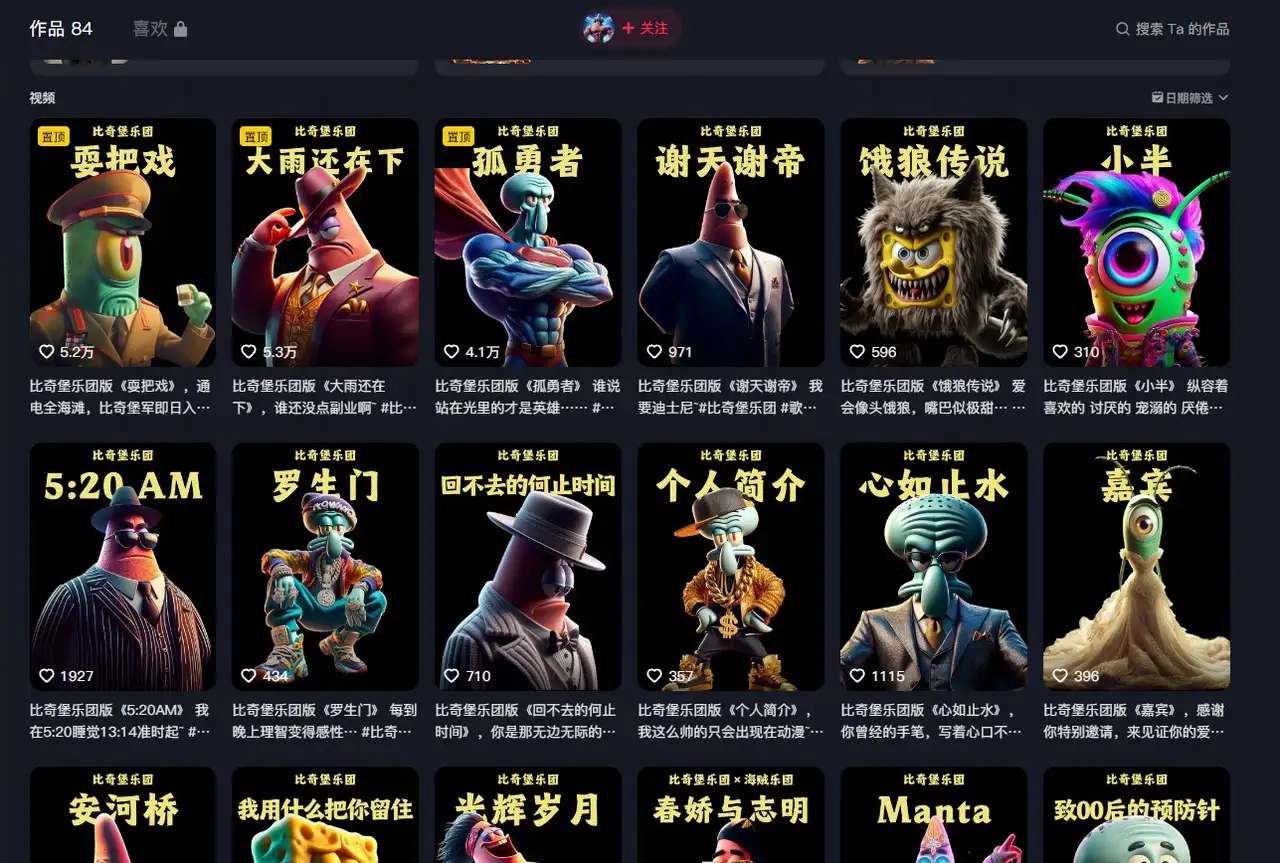Click the calendar icon of 日期筛选
The height and width of the screenshot is (863, 1280).
(1157, 98)
